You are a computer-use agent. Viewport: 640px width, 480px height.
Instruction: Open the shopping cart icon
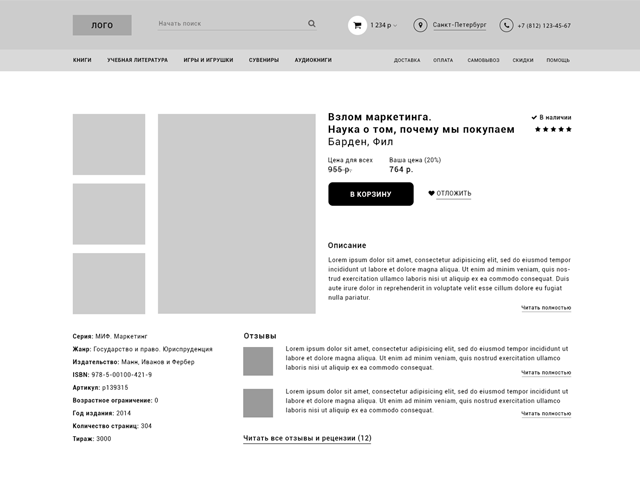point(357,25)
